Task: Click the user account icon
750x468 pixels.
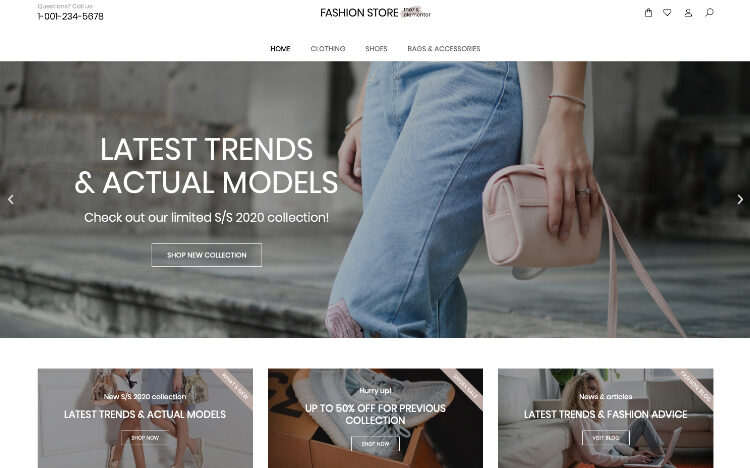Action: click(x=688, y=13)
